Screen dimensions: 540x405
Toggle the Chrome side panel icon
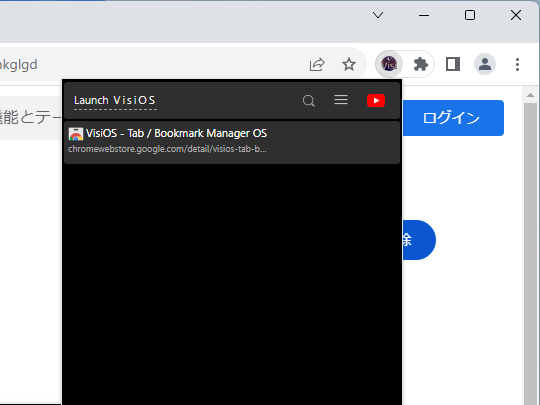coord(453,64)
